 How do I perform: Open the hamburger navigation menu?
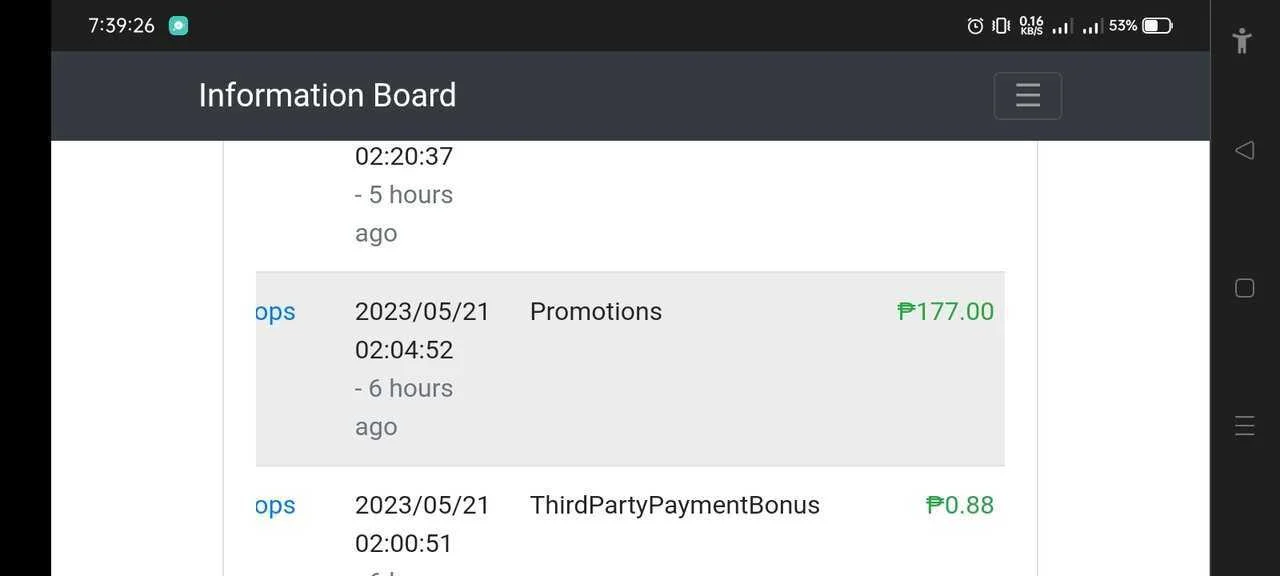tap(1027, 96)
